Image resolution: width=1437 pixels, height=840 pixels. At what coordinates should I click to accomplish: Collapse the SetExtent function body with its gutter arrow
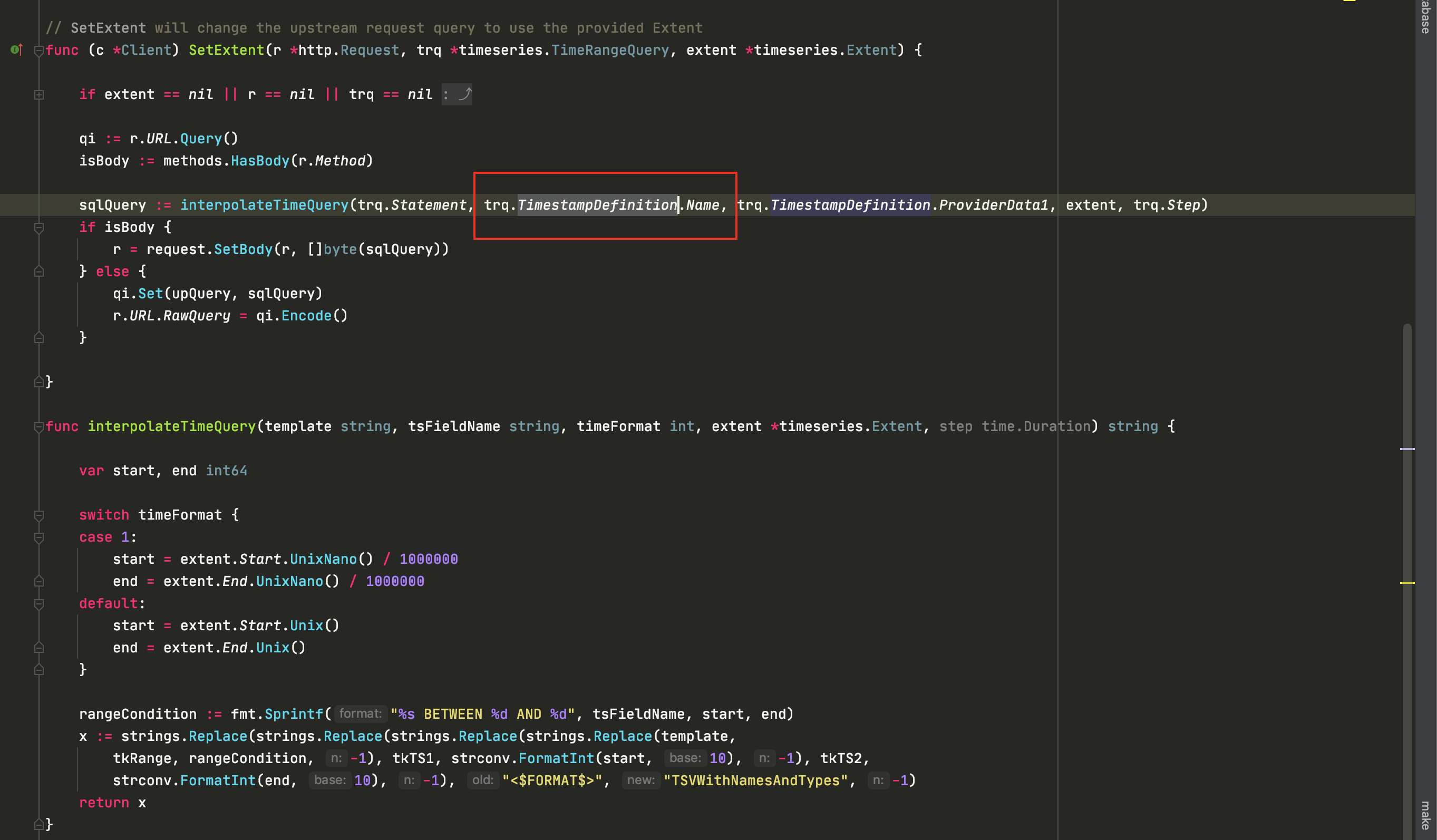pos(39,50)
